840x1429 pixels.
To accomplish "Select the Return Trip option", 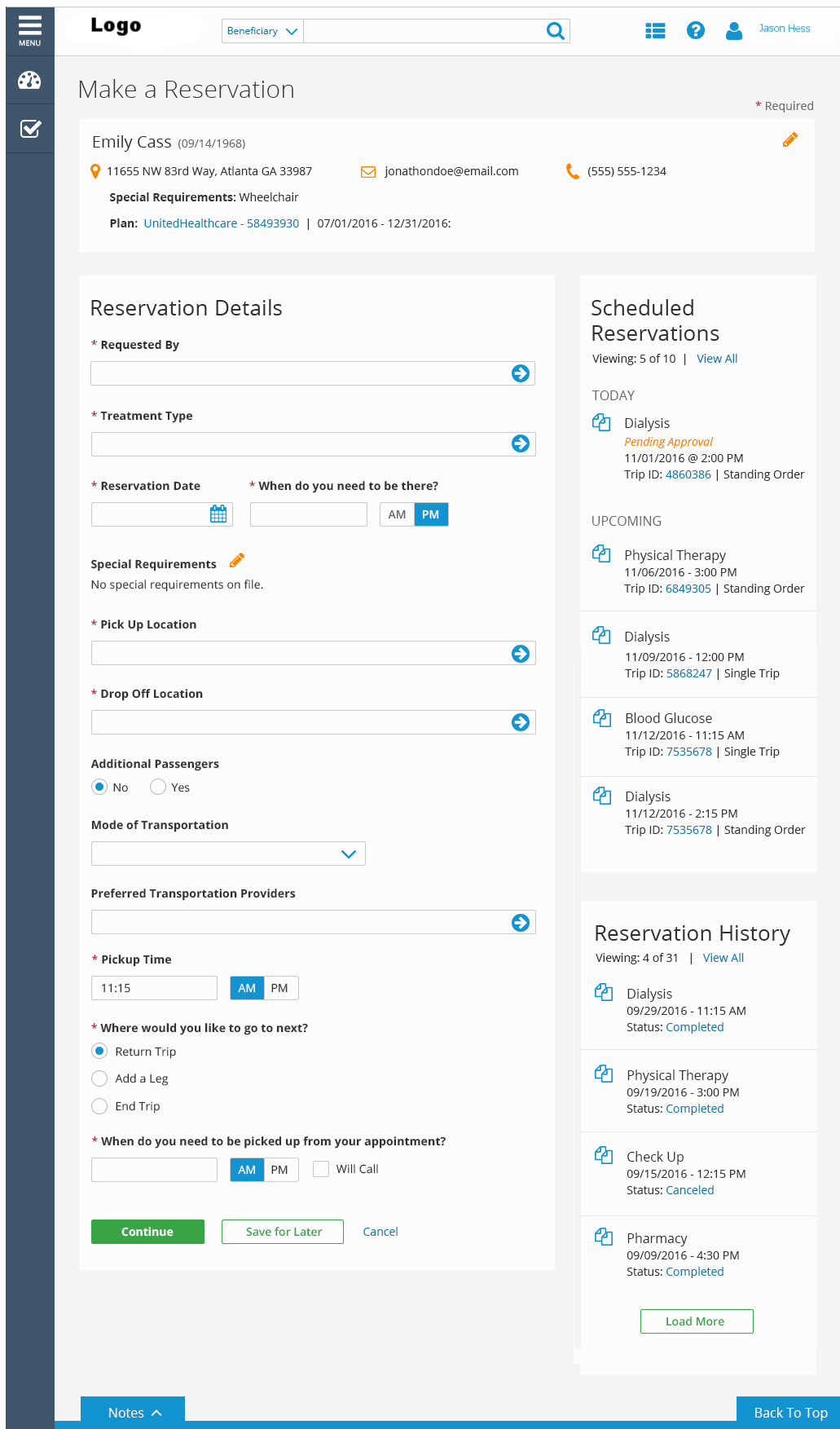I will 99,1051.
